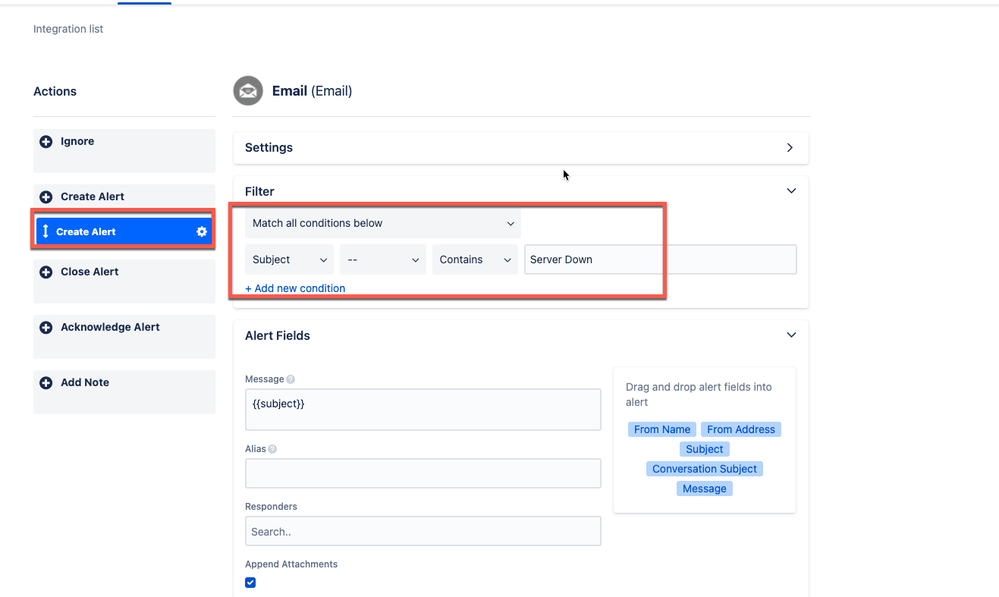Viewport: 999px width, 597px height.
Task: Toggle the Append Attachments checkbox
Action: tap(250, 582)
